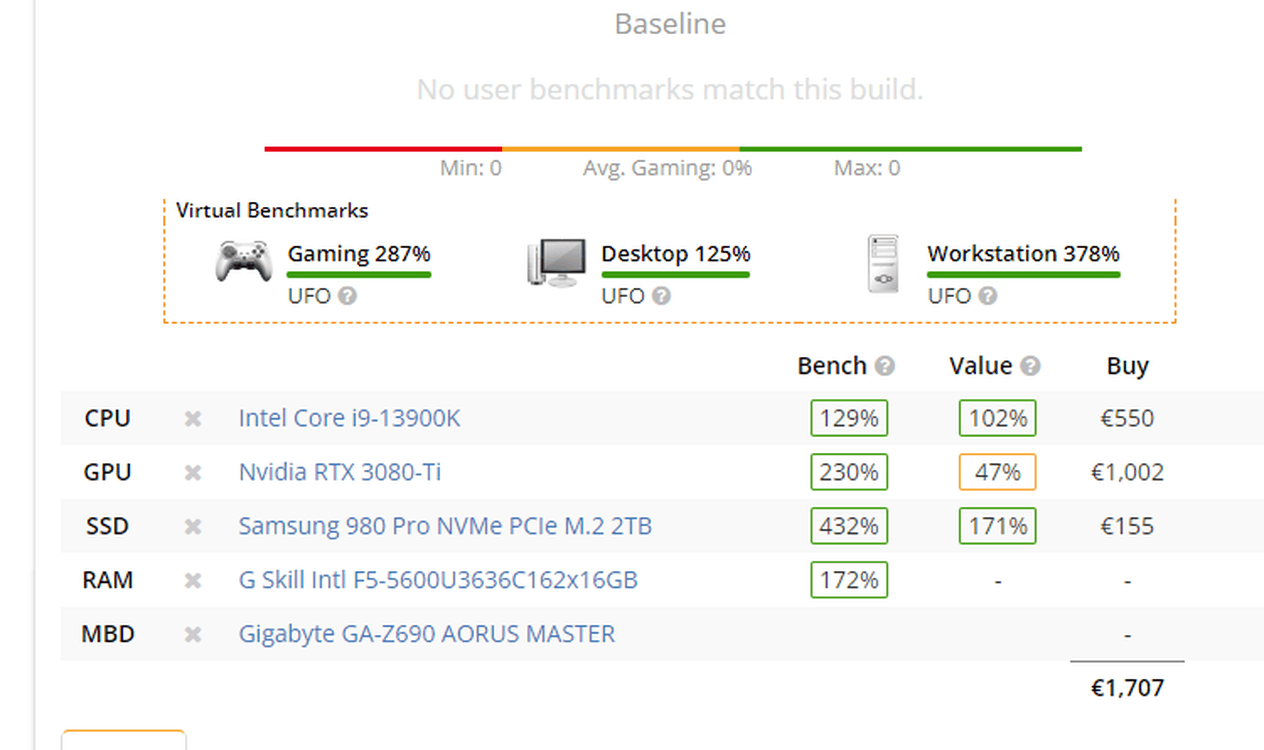Click the gaming controller icon
The width and height of the screenshot is (1264, 750).
pyautogui.click(x=243, y=261)
